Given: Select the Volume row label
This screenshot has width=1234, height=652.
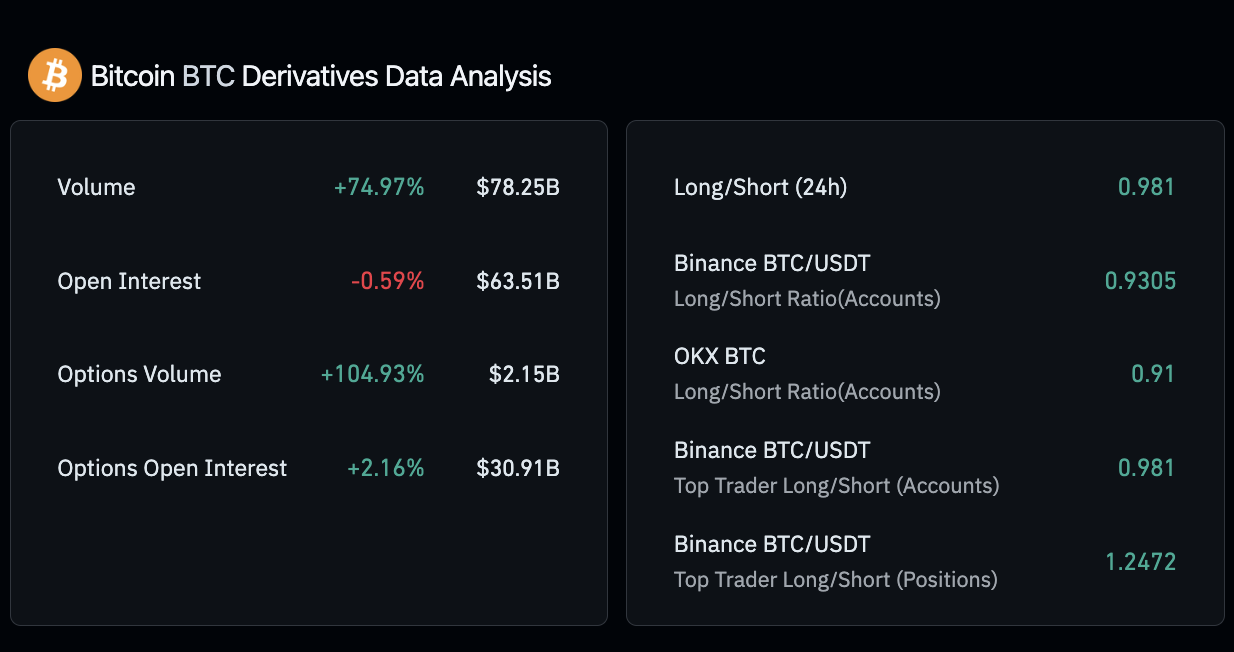Looking at the screenshot, I should pyautogui.click(x=96, y=187).
